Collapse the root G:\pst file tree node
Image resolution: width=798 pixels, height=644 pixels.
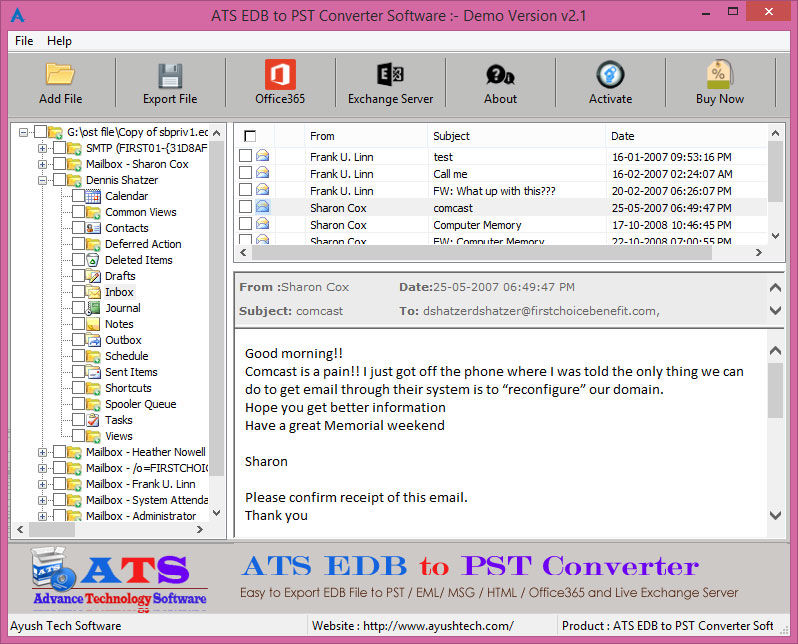click(23, 132)
